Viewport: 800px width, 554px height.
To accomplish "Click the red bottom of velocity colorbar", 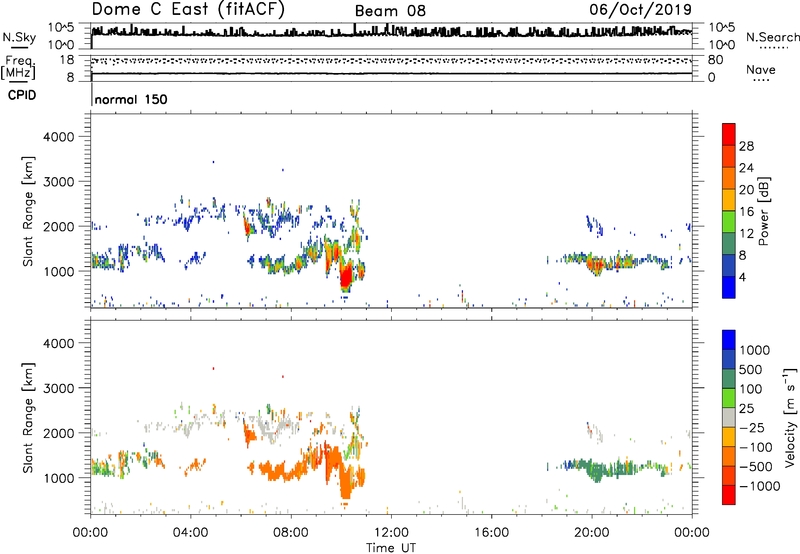I will pos(729,495).
